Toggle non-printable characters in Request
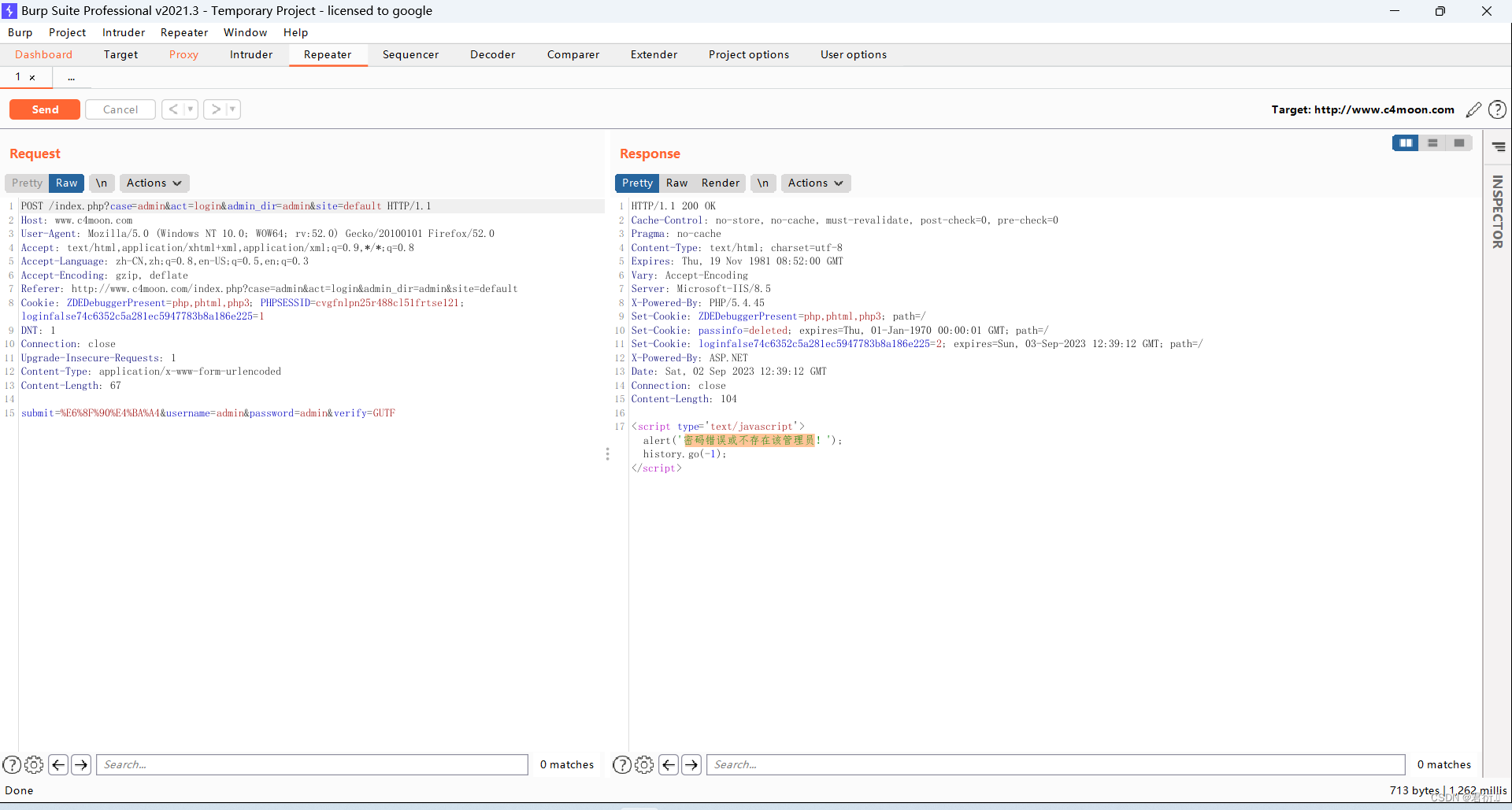The height and width of the screenshot is (810, 1512). point(102,183)
